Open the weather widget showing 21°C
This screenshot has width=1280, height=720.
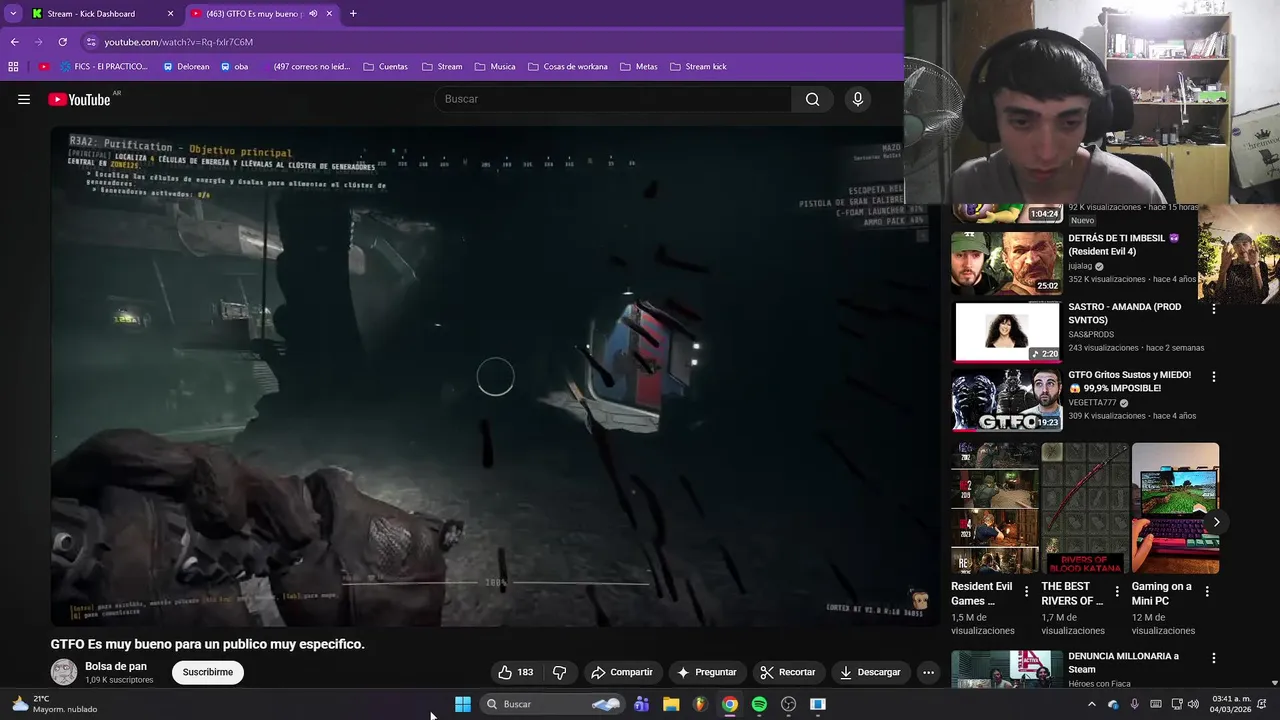pyautogui.click(x=55, y=704)
